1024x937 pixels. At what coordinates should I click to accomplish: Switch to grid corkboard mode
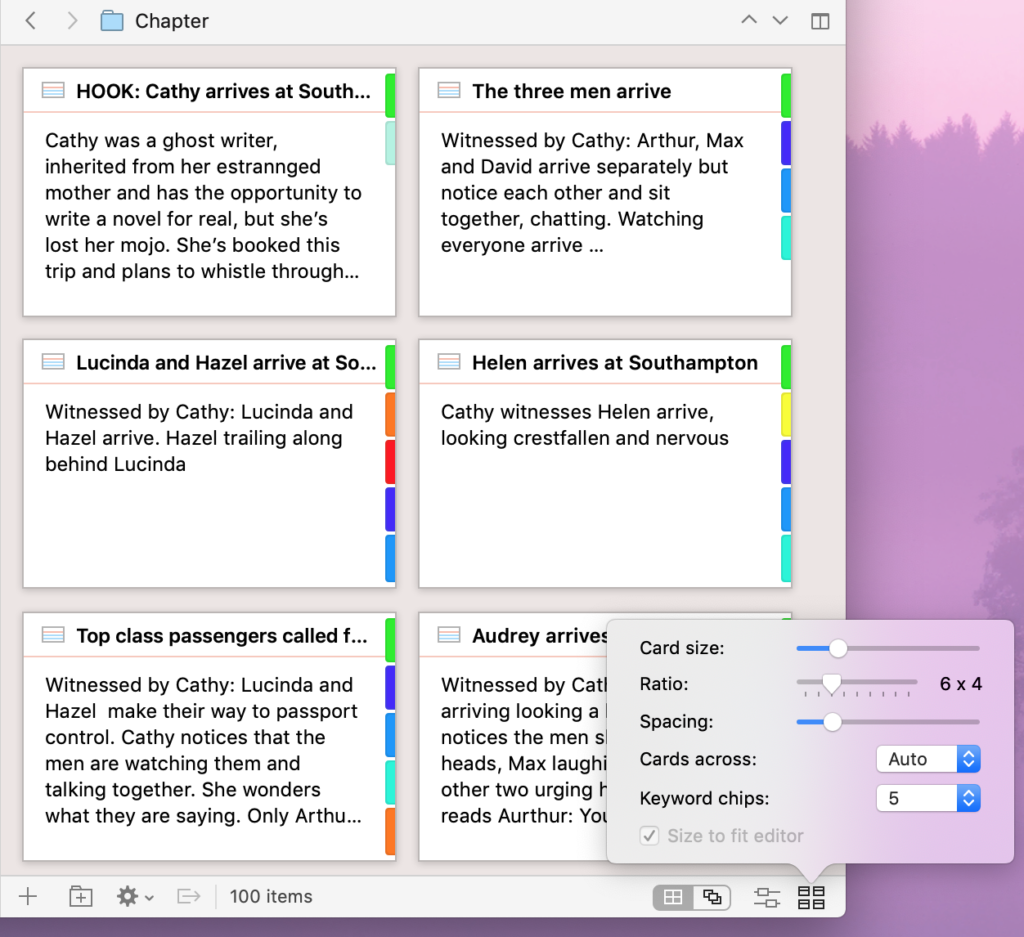click(x=673, y=898)
